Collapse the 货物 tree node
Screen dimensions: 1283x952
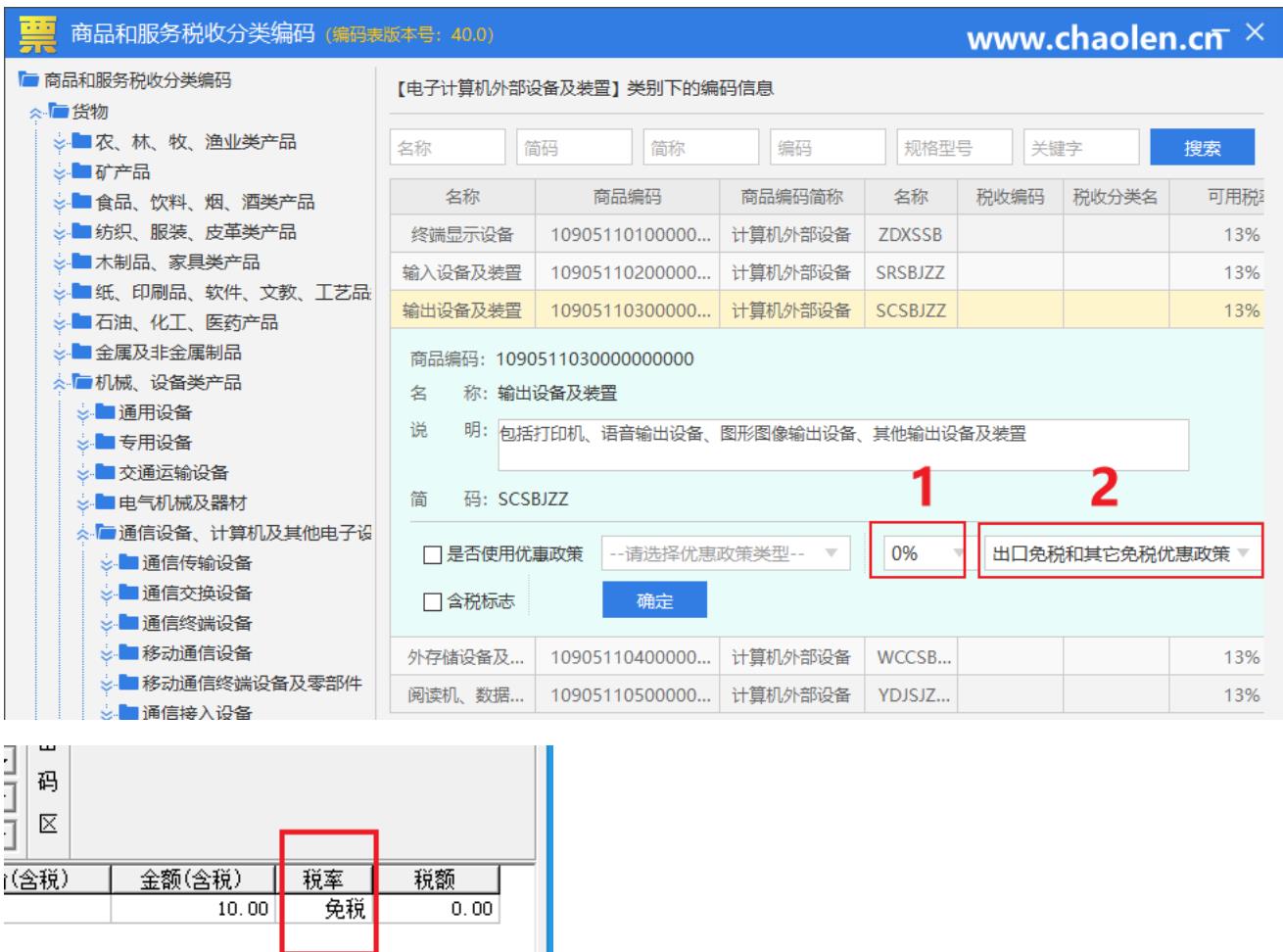point(36,113)
